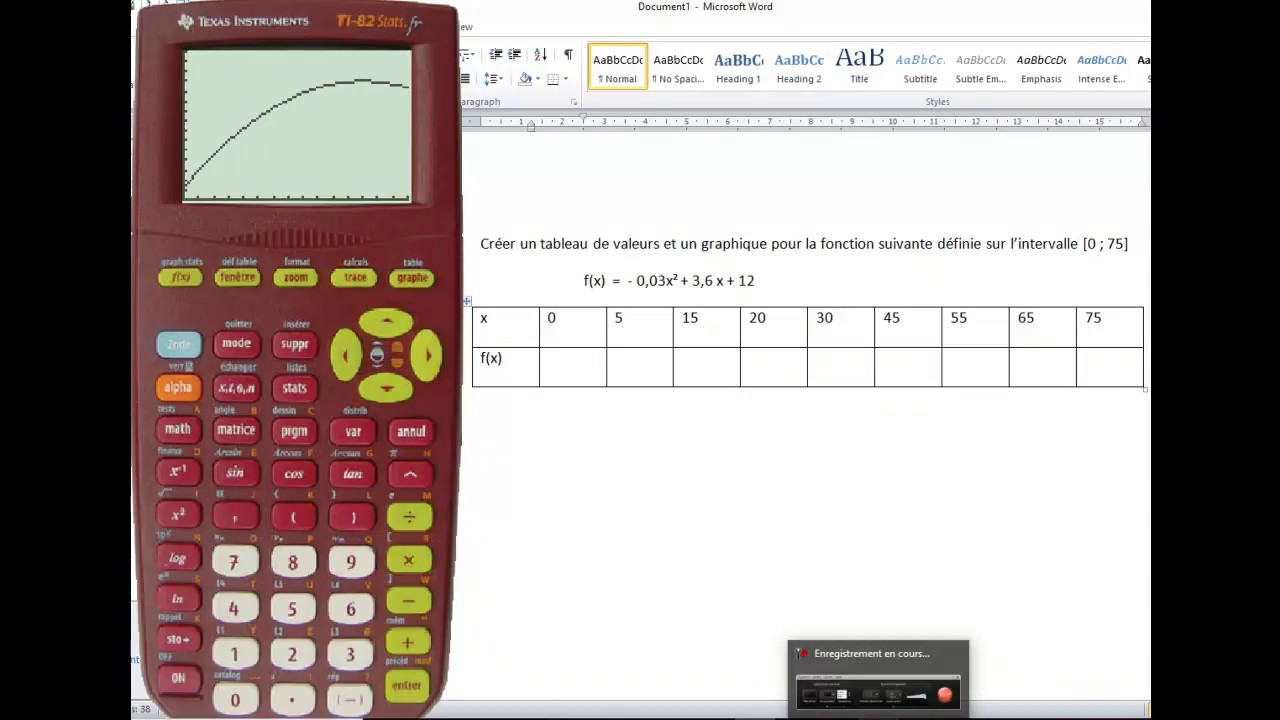Click the trace key on the calculator
Image resolution: width=1280 pixels, height=720 pixels.
(x=355, y=278)
